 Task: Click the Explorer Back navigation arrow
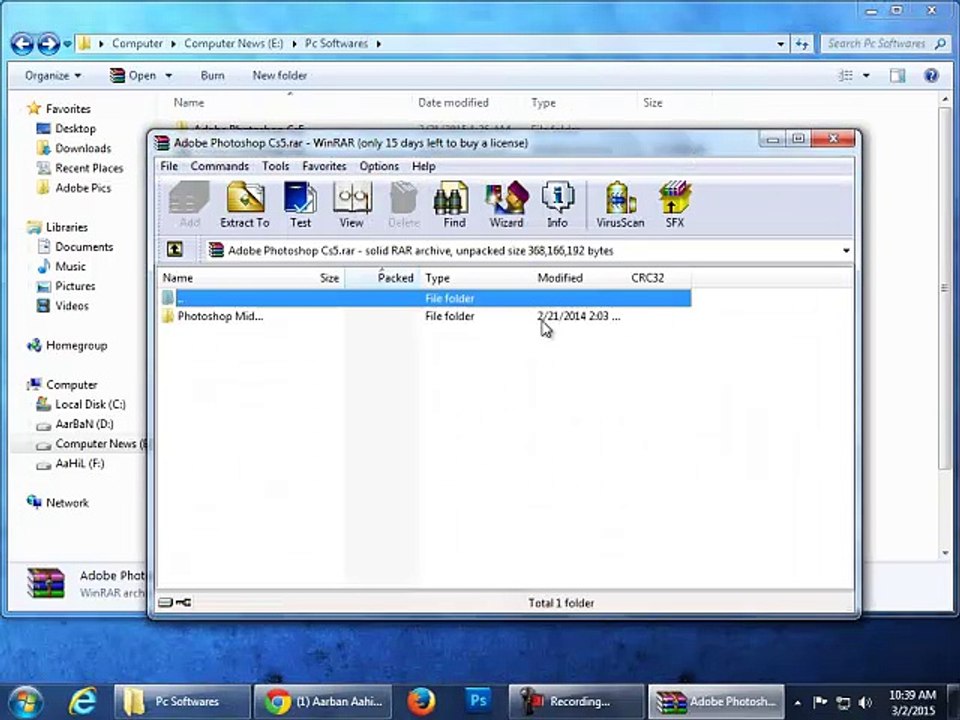[x=22, y=43]
